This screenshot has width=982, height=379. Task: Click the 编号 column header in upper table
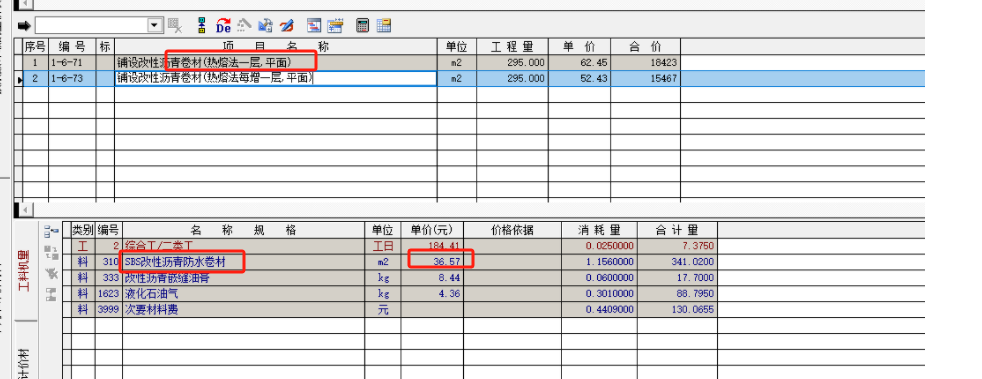coord(72,46)
